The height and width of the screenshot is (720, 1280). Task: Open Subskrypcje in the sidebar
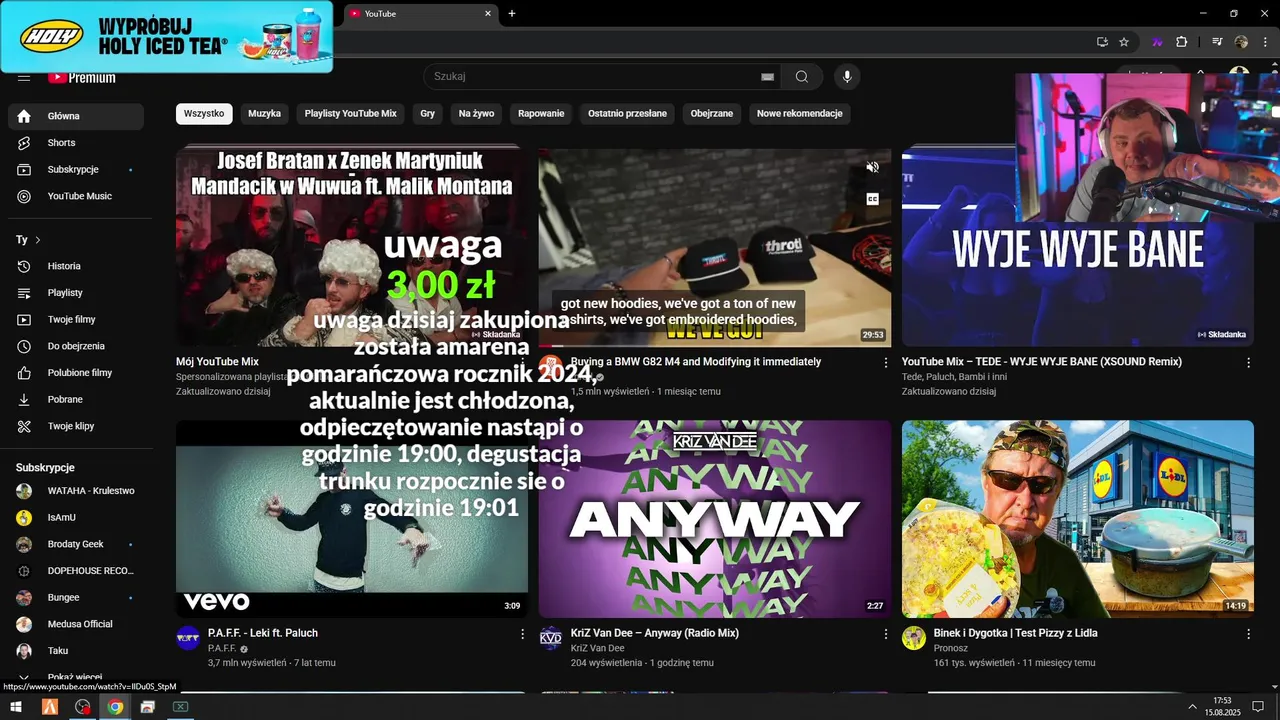tap(76, 170)
